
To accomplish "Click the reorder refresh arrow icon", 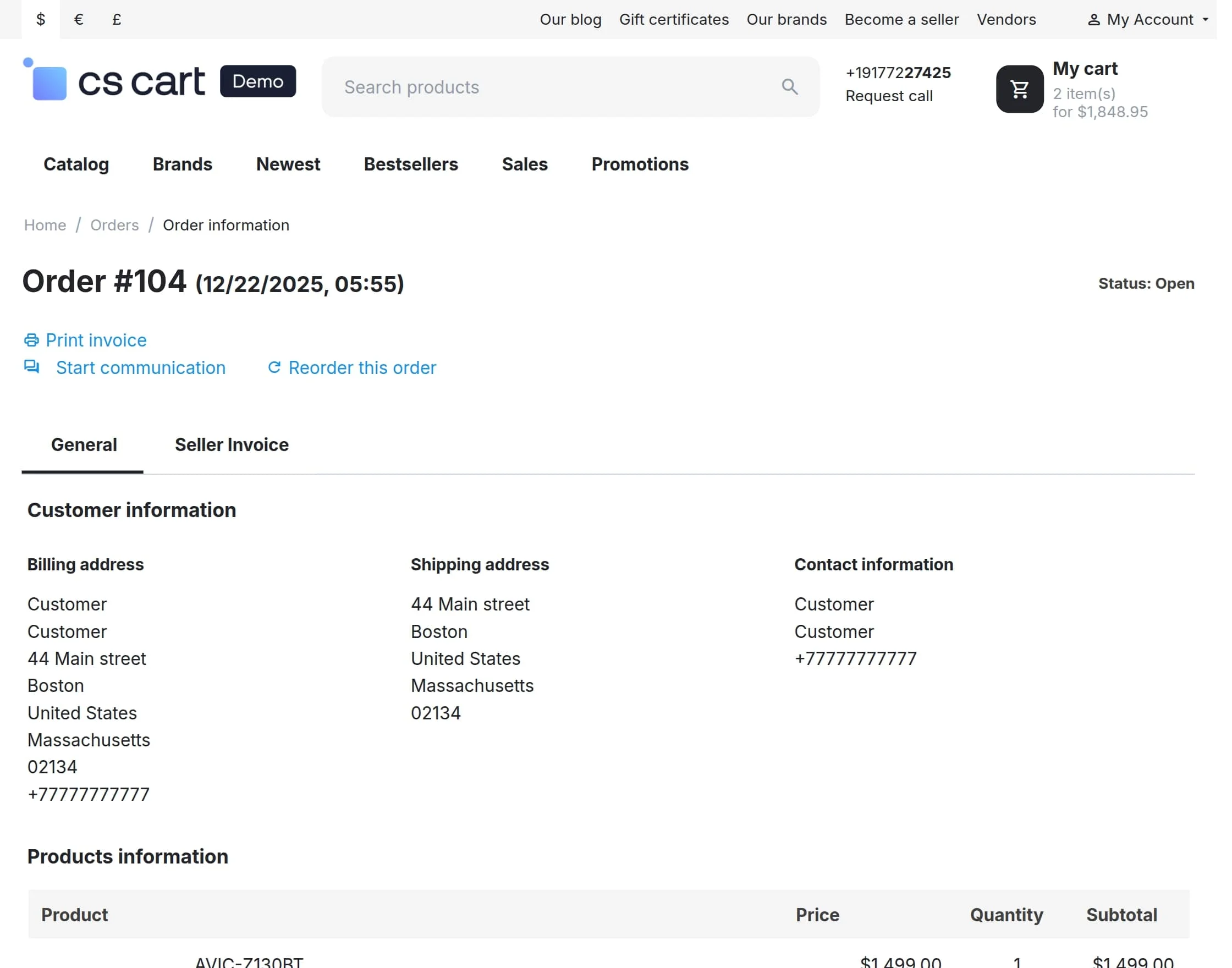I will (274, 367).
